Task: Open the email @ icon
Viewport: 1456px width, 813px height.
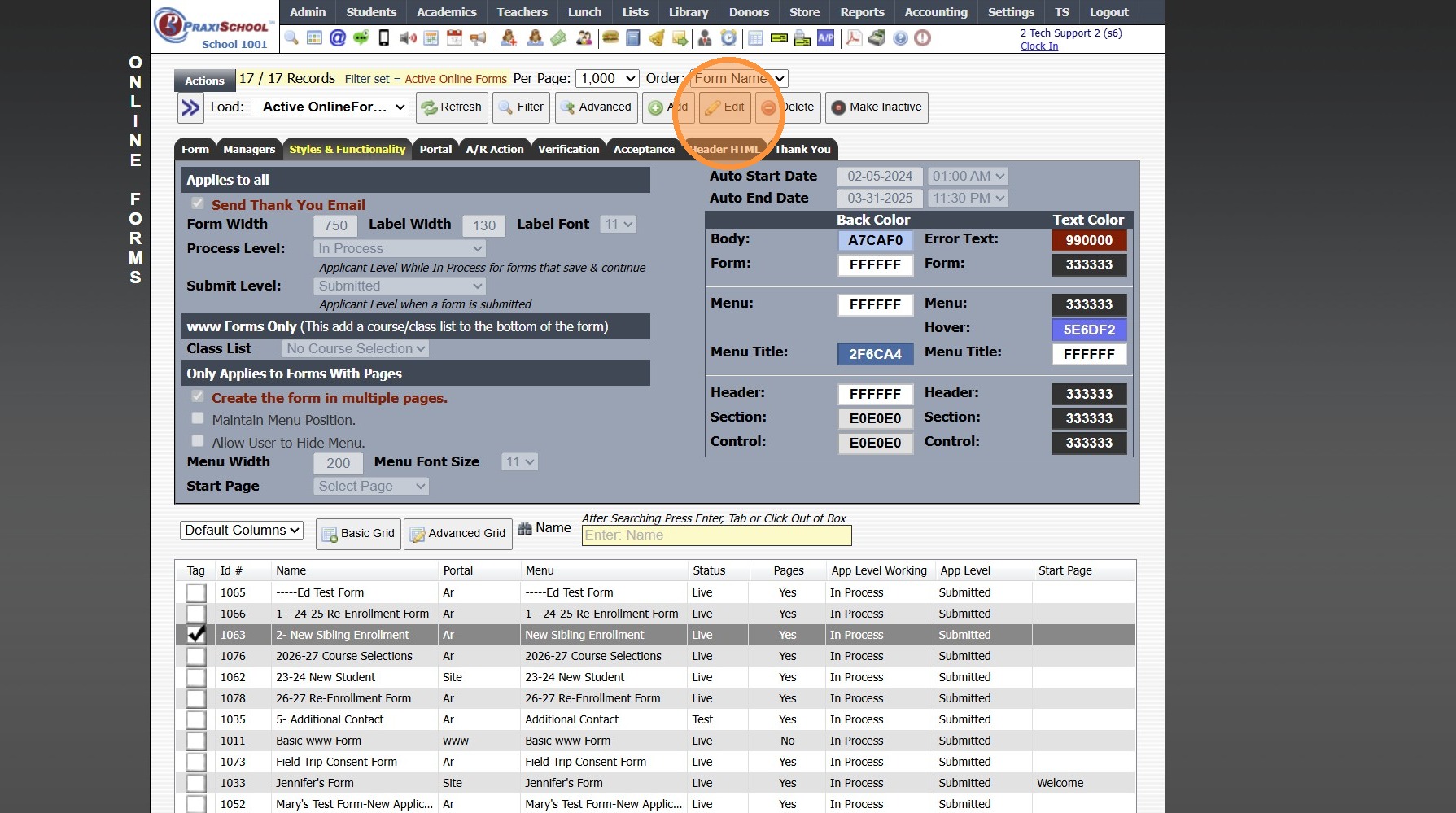Action: [338, 38]
